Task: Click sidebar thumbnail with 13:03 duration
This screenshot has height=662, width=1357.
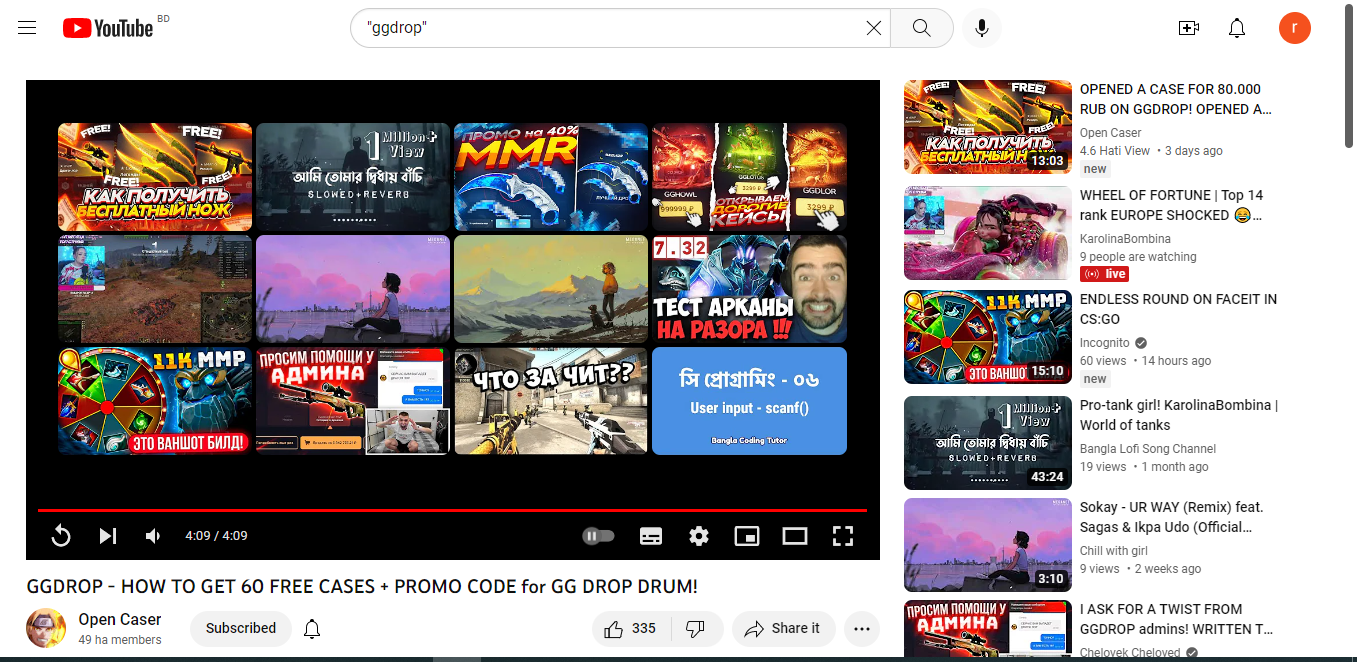Action: 988,127
